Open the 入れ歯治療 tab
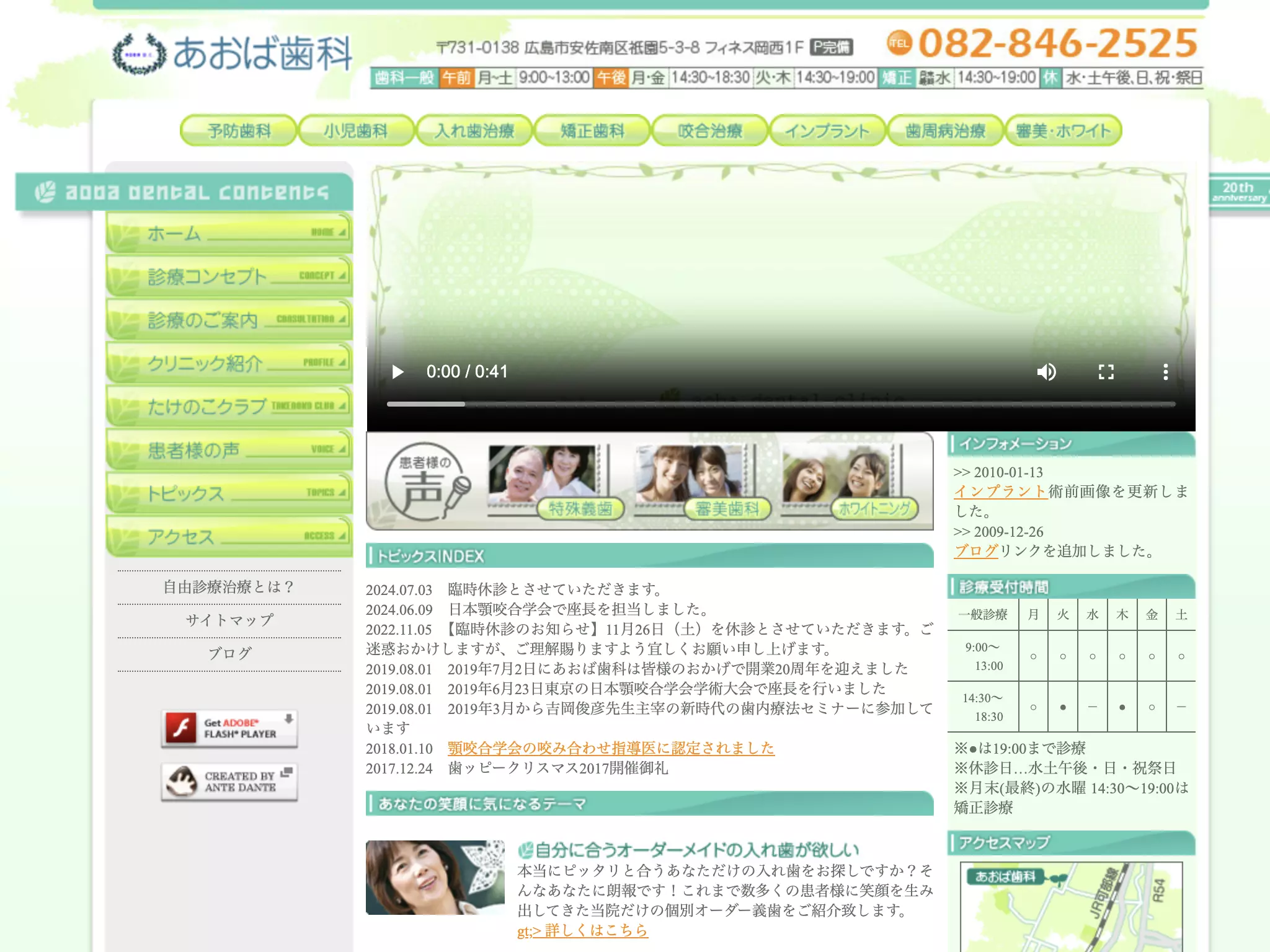 [474, 131]
